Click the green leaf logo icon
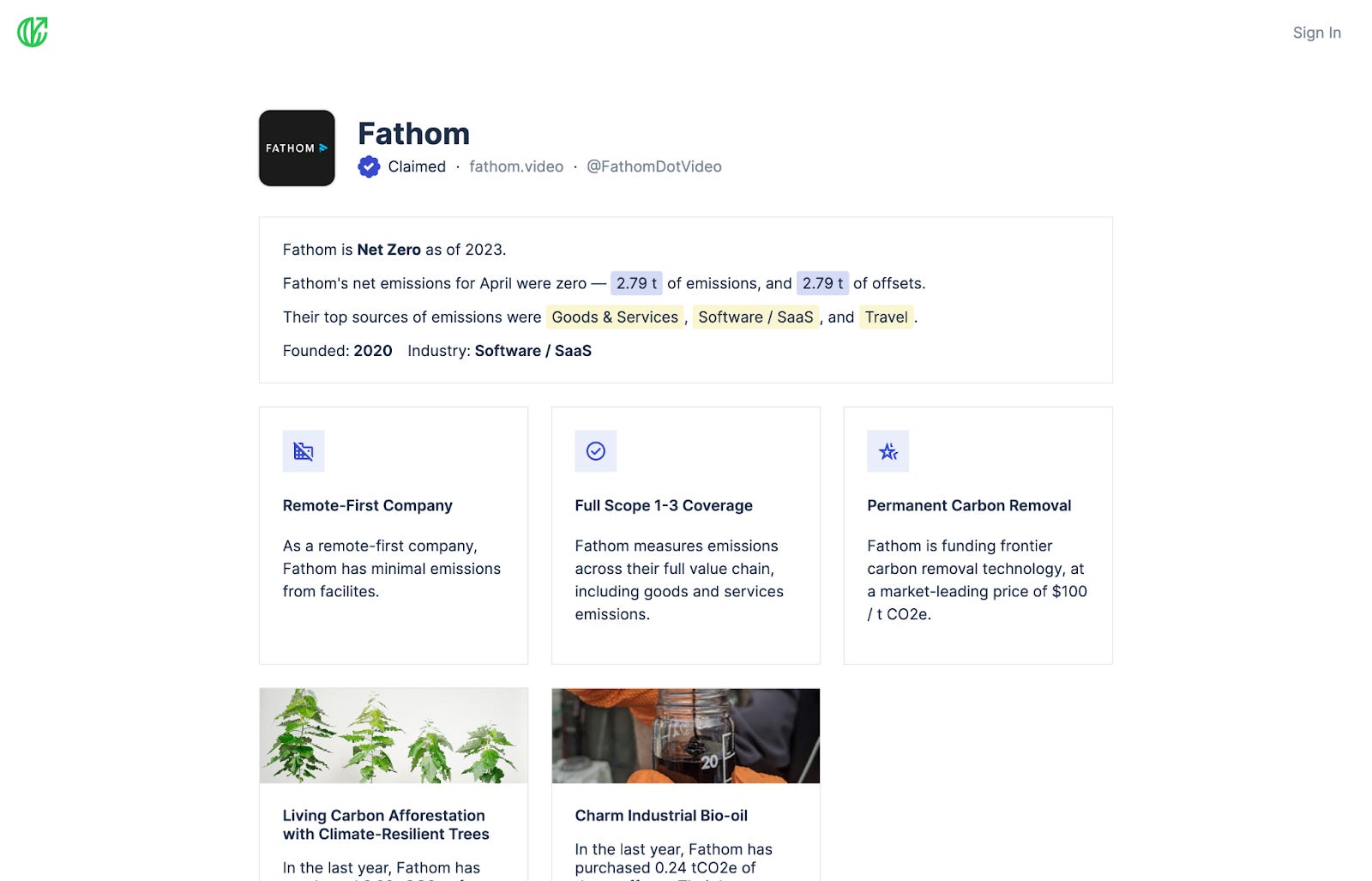This screenshot has height=881, width=1372. 33,33
